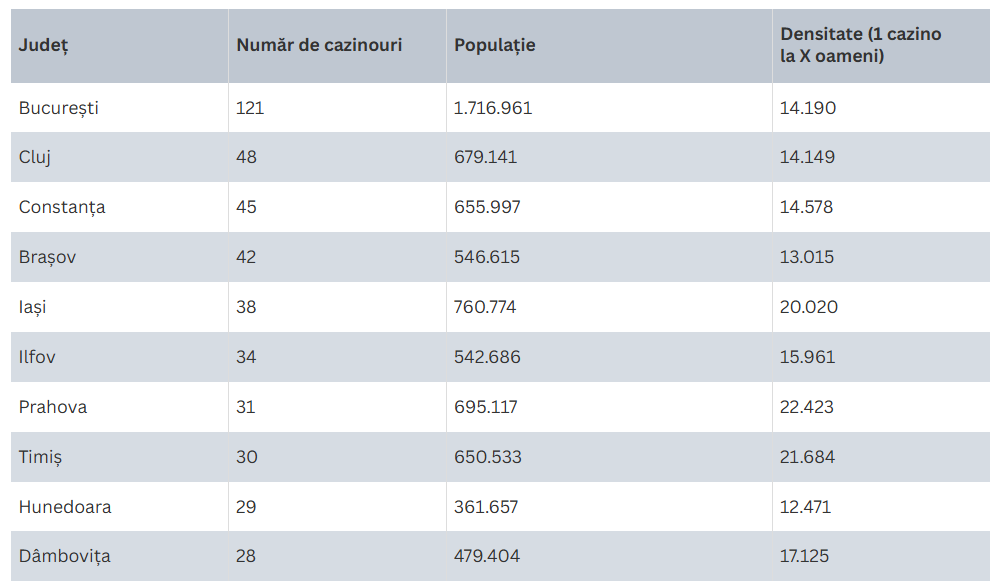
Task: Click casino count 121 for București
Action: tap(250, 108)
